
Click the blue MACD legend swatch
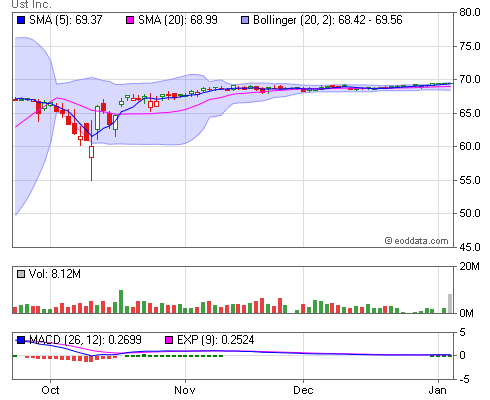click(x=21, y=340)
